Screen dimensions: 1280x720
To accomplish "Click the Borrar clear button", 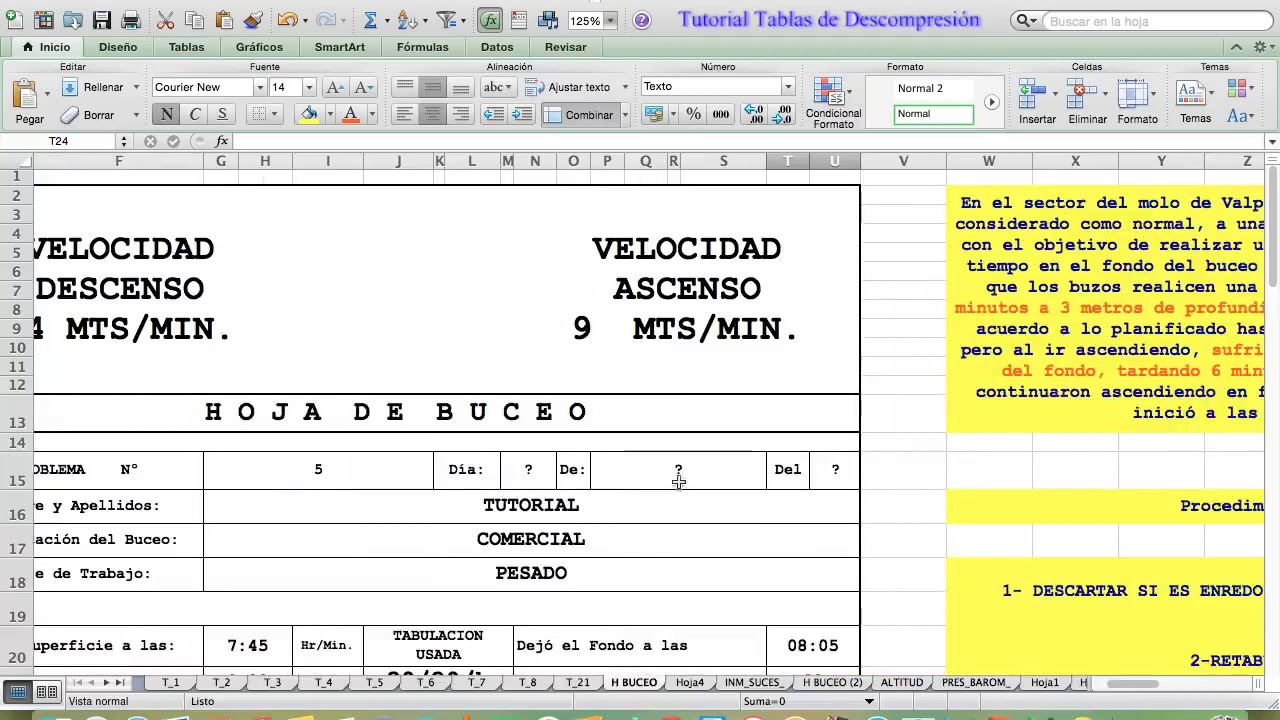I will 88,115.
